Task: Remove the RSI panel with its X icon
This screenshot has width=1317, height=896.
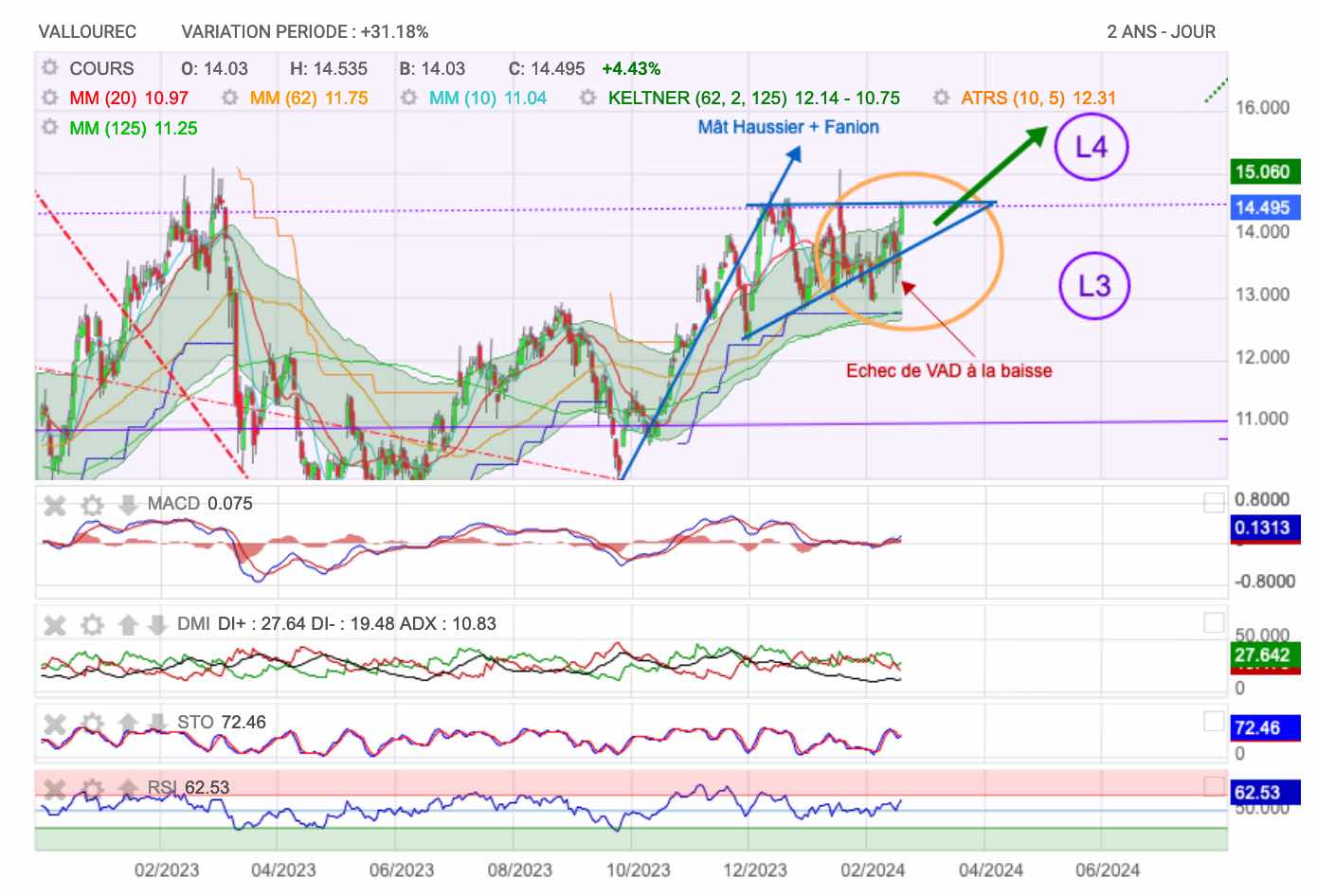Action: pyautogui.click(x=55, y=788)
